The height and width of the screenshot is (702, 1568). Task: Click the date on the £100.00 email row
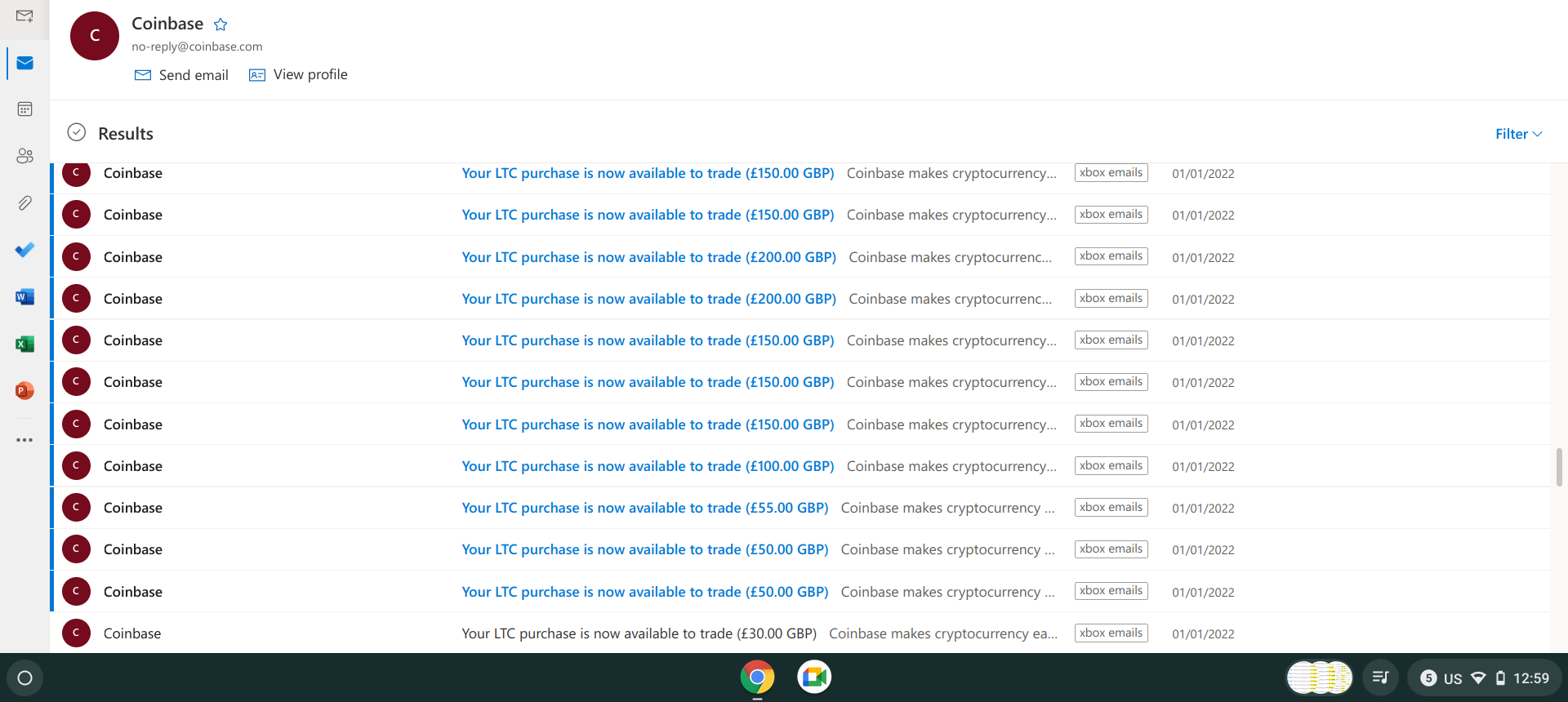[x=1203, y=467]
